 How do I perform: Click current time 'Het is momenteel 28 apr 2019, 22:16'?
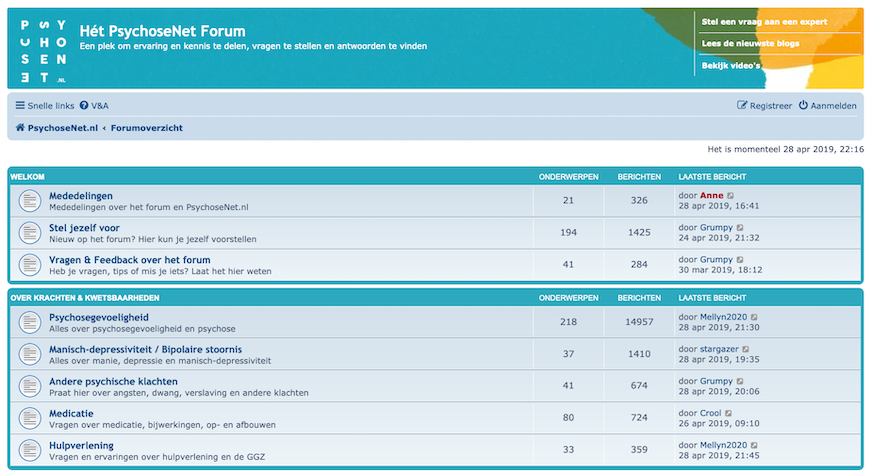click(x=786, y=149)
